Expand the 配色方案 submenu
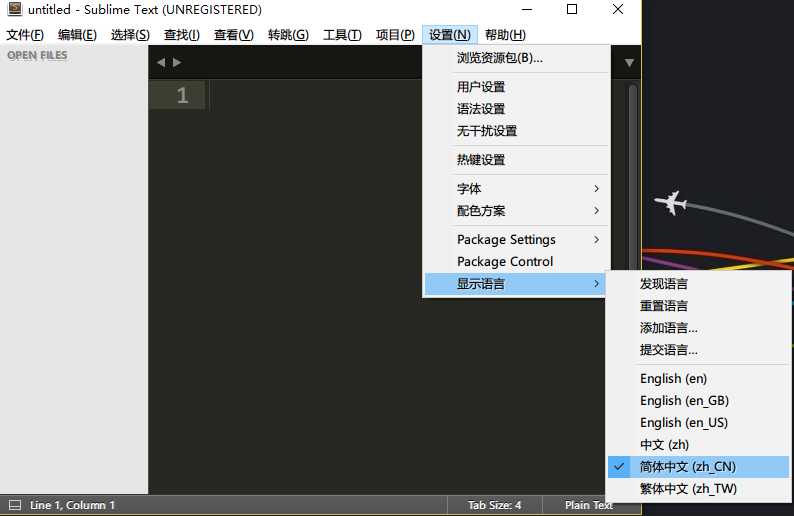This screenshot has width=794, height=516. pos(516,211)
